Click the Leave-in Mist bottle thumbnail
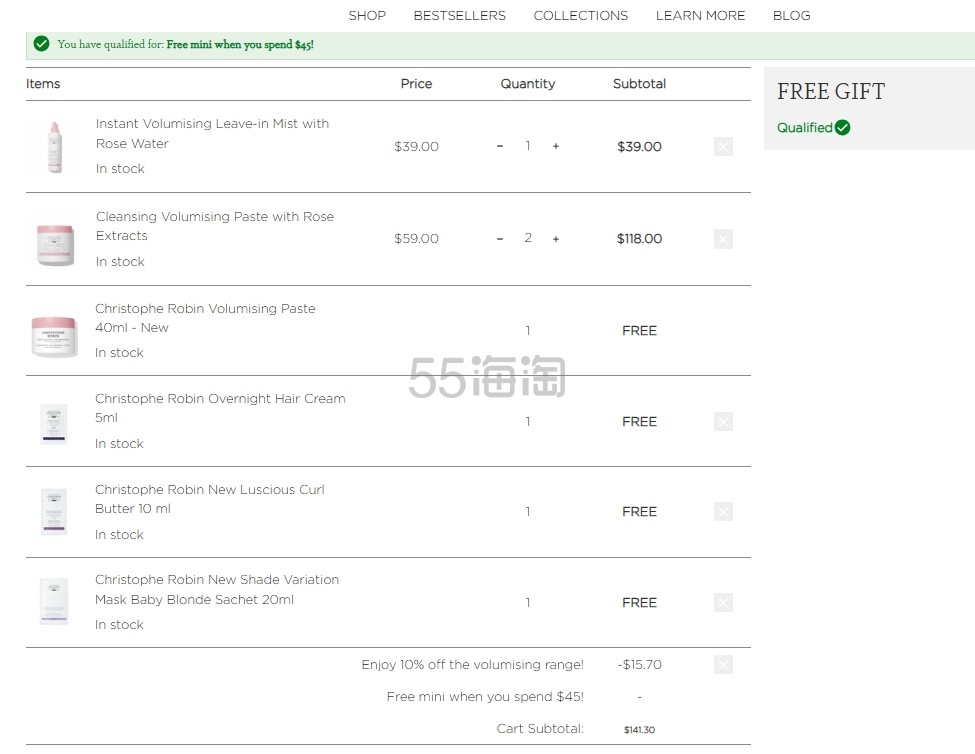 tap(55, 147)
